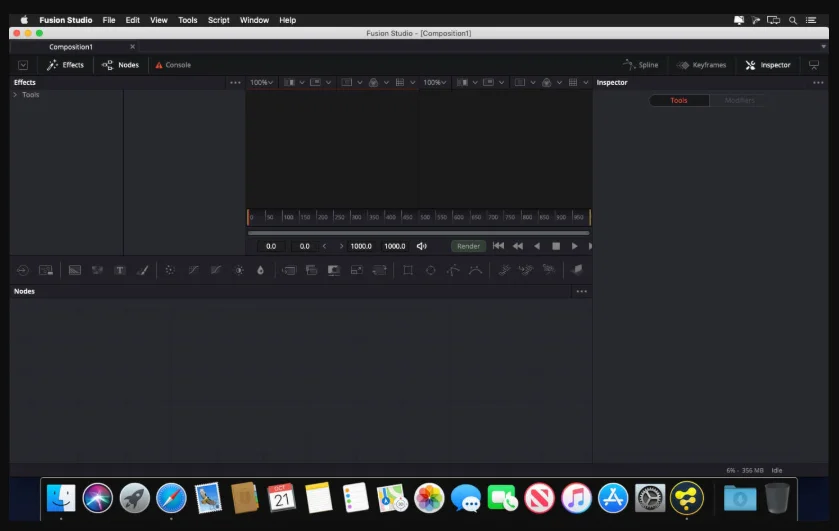Close the Composition1 tab

point(133,47)
